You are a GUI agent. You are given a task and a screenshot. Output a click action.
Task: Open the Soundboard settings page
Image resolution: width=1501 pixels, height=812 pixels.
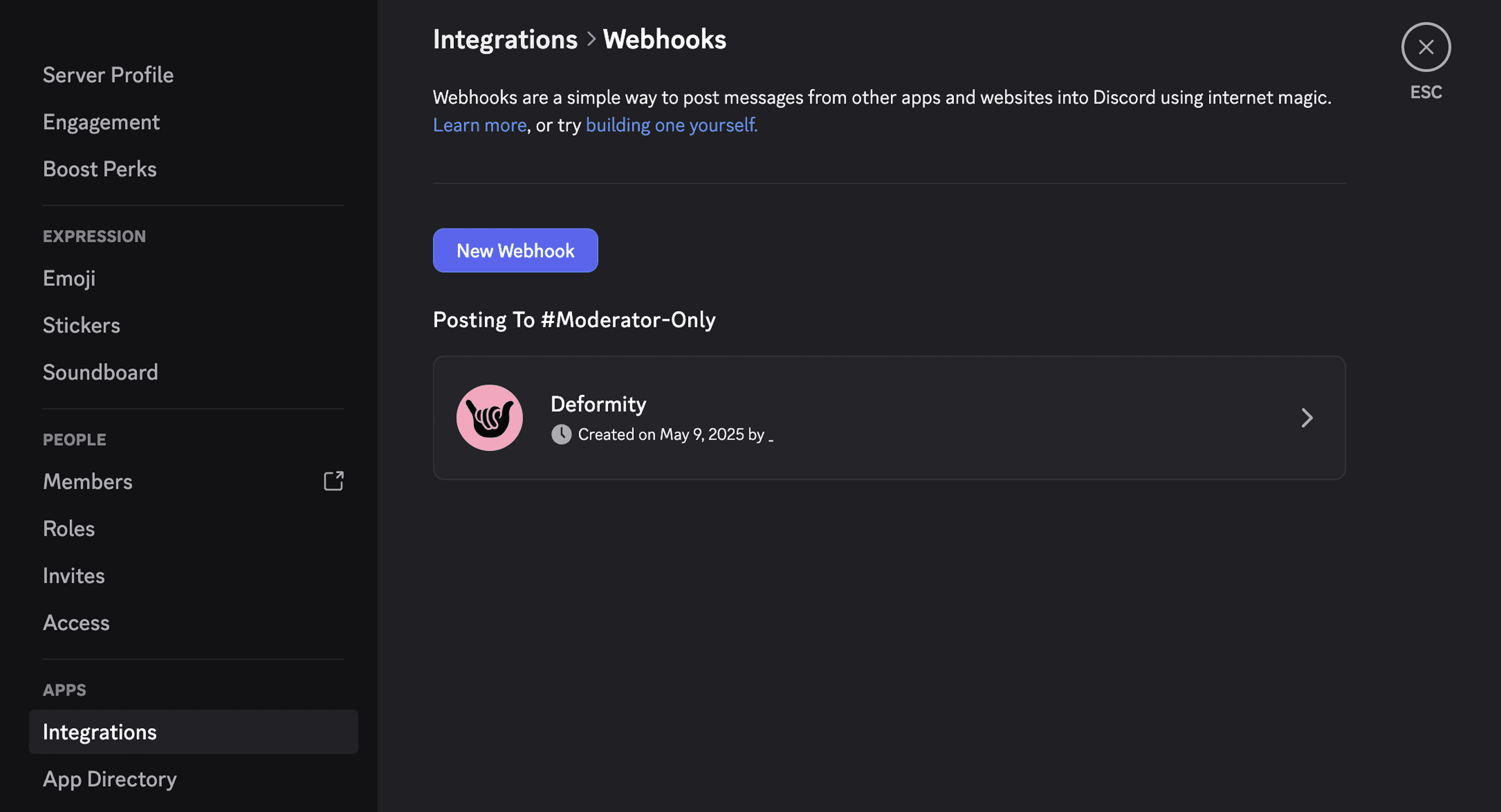click(x=100, y=372)
